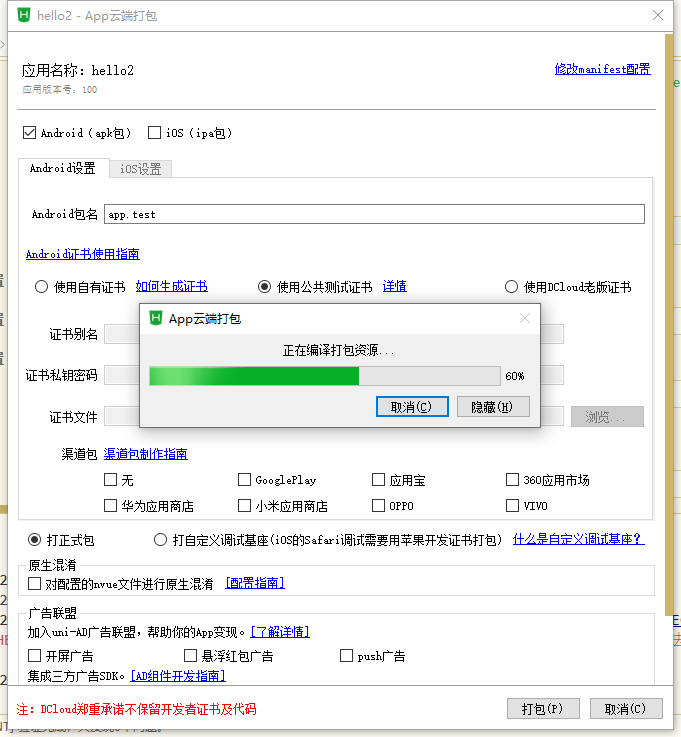Open the [了解详情] link for uni-AD
The image size is (681, 737).
tap(280, 632)
